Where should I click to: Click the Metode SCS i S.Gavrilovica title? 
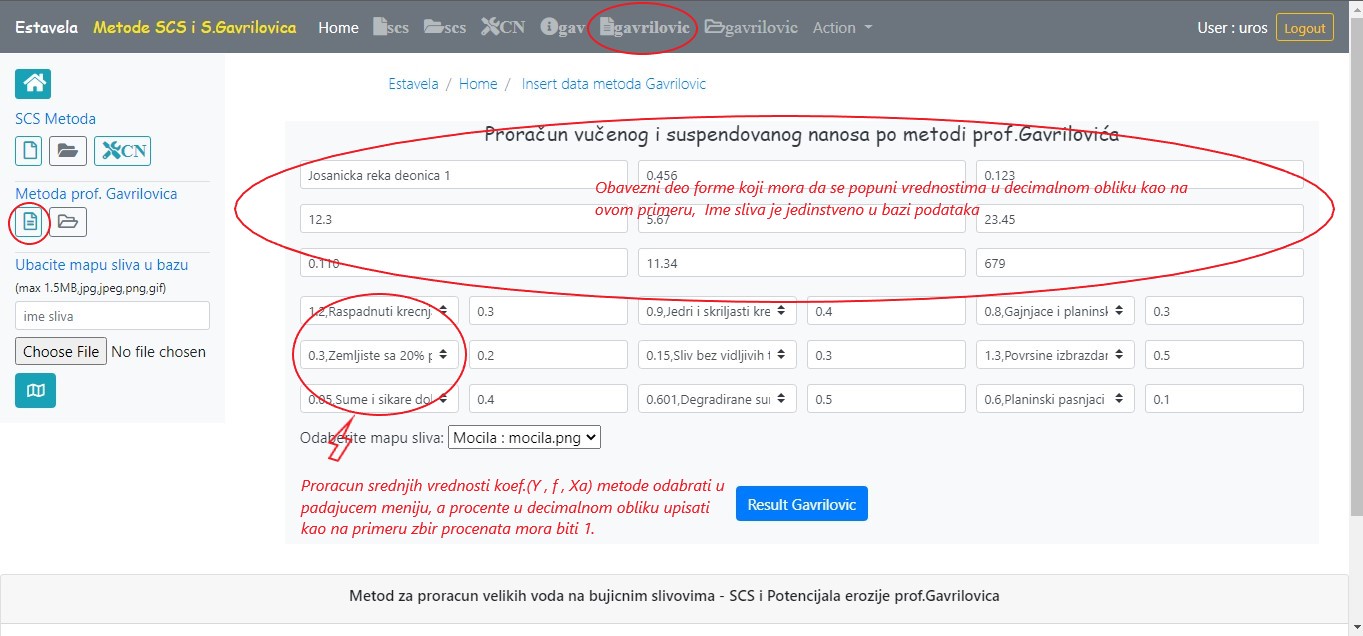(195, 28)
